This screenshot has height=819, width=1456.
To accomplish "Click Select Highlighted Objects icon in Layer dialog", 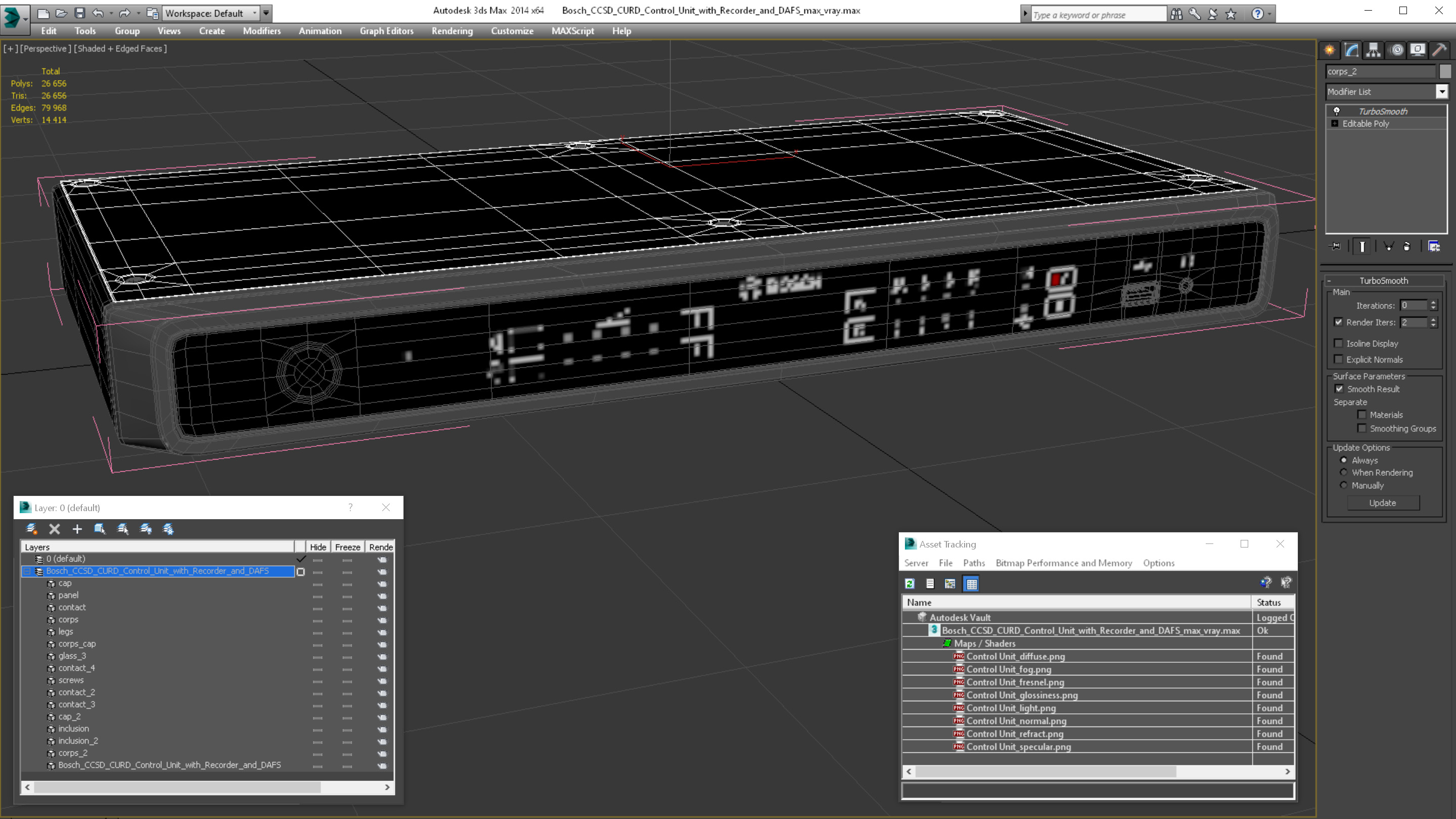I will click(x=100, y=528).
